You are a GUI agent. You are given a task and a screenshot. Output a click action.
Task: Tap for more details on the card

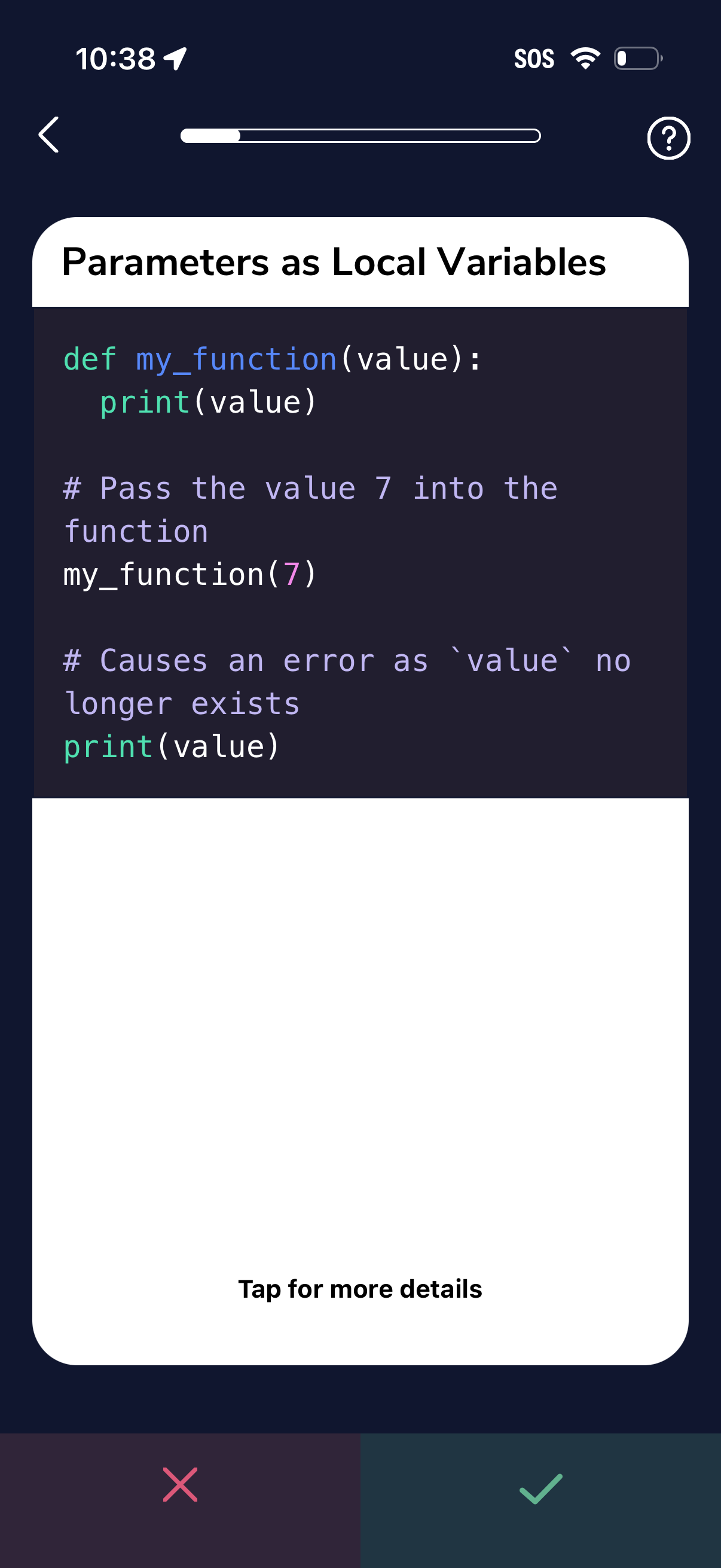coord(360,1289)
